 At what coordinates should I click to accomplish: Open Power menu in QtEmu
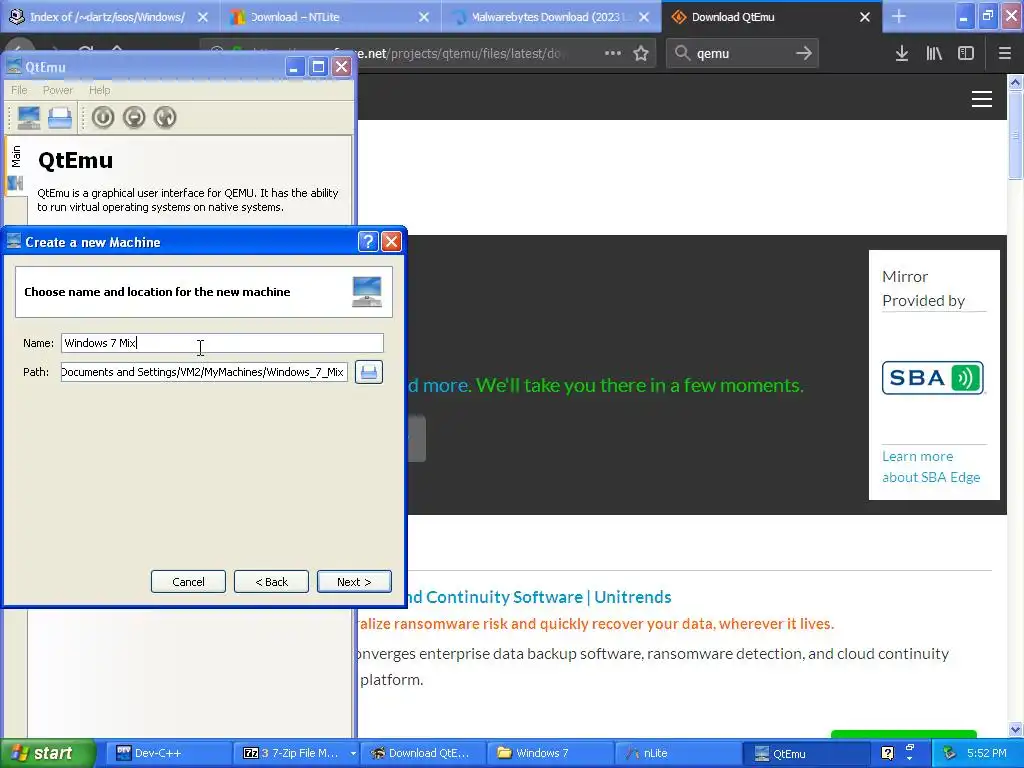click(x=57, y=90)
